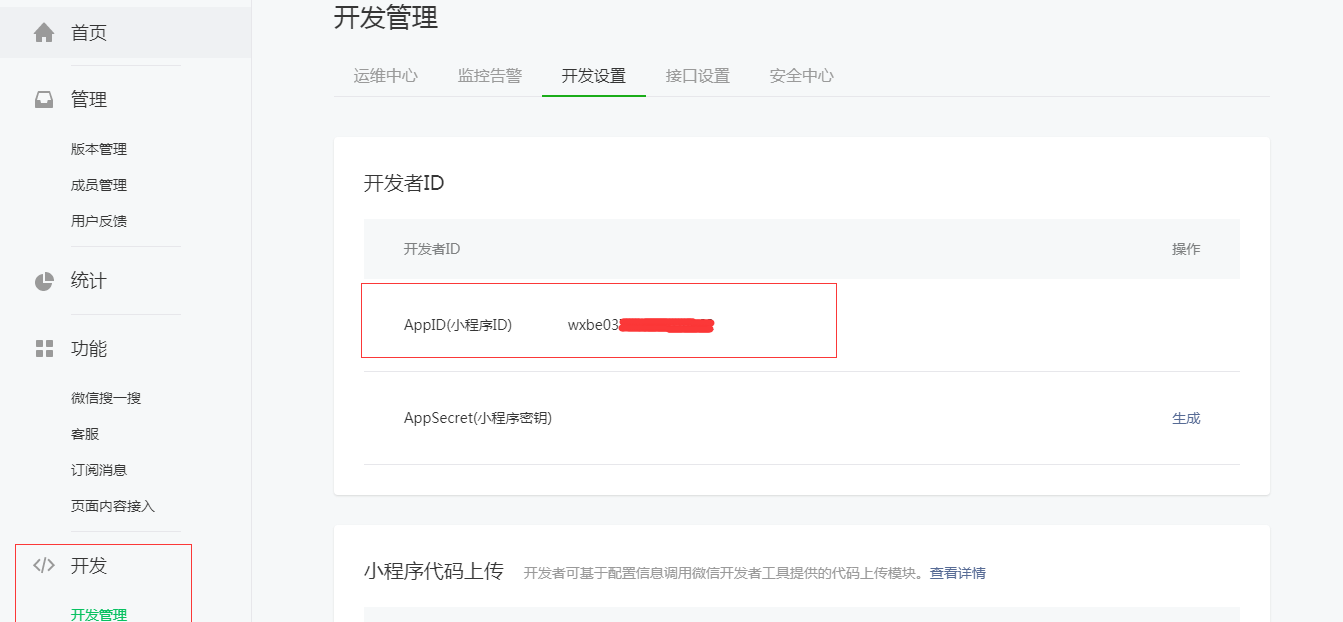Go to the 接口设置 tab
1343x622 pixels.
pos(697,76)
